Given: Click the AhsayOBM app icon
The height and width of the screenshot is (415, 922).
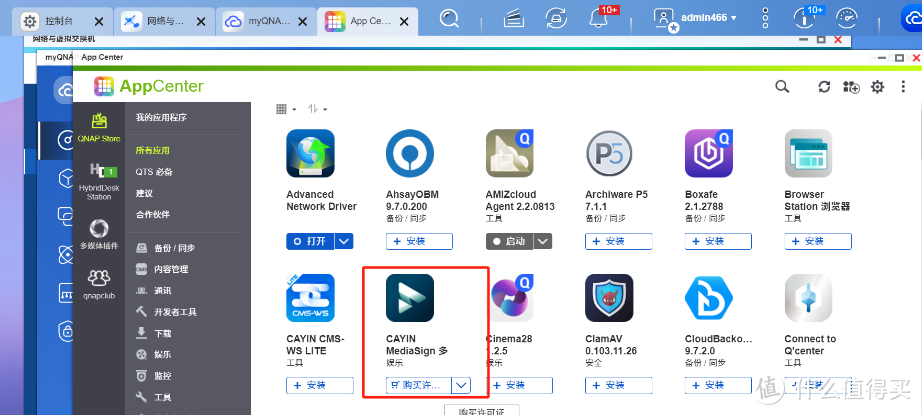Looking at the screenshot, I should [410, 153].
